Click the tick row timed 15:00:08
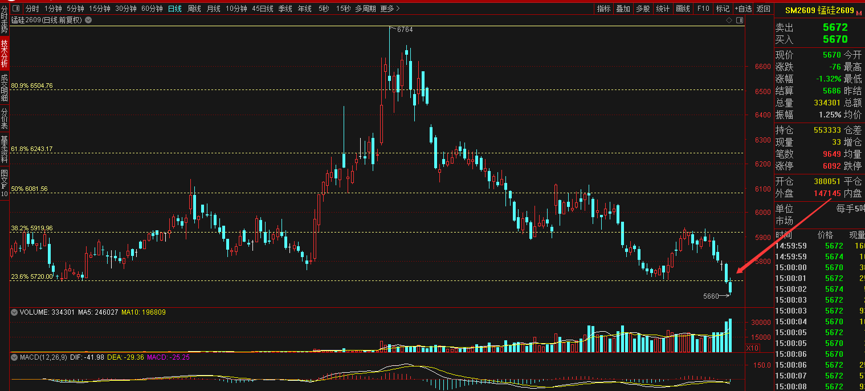This screenshot has width=865, height=391. tap(820, 386)
